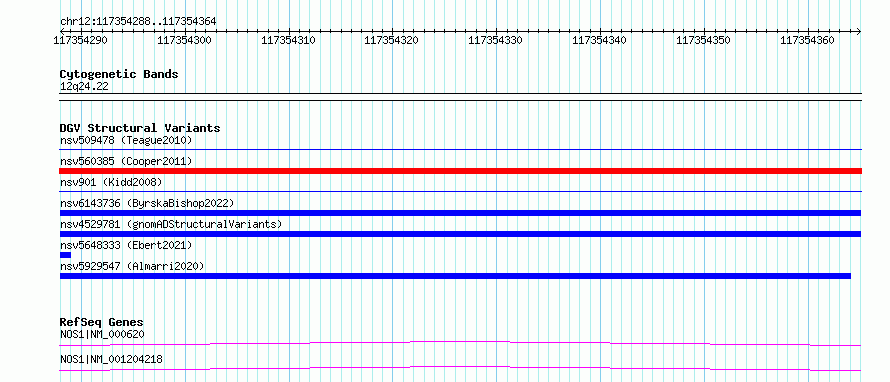Click the magenta NOS1|NM_001204218 intron line
Viewport: 890px width, 382px height.
point(460,368)
